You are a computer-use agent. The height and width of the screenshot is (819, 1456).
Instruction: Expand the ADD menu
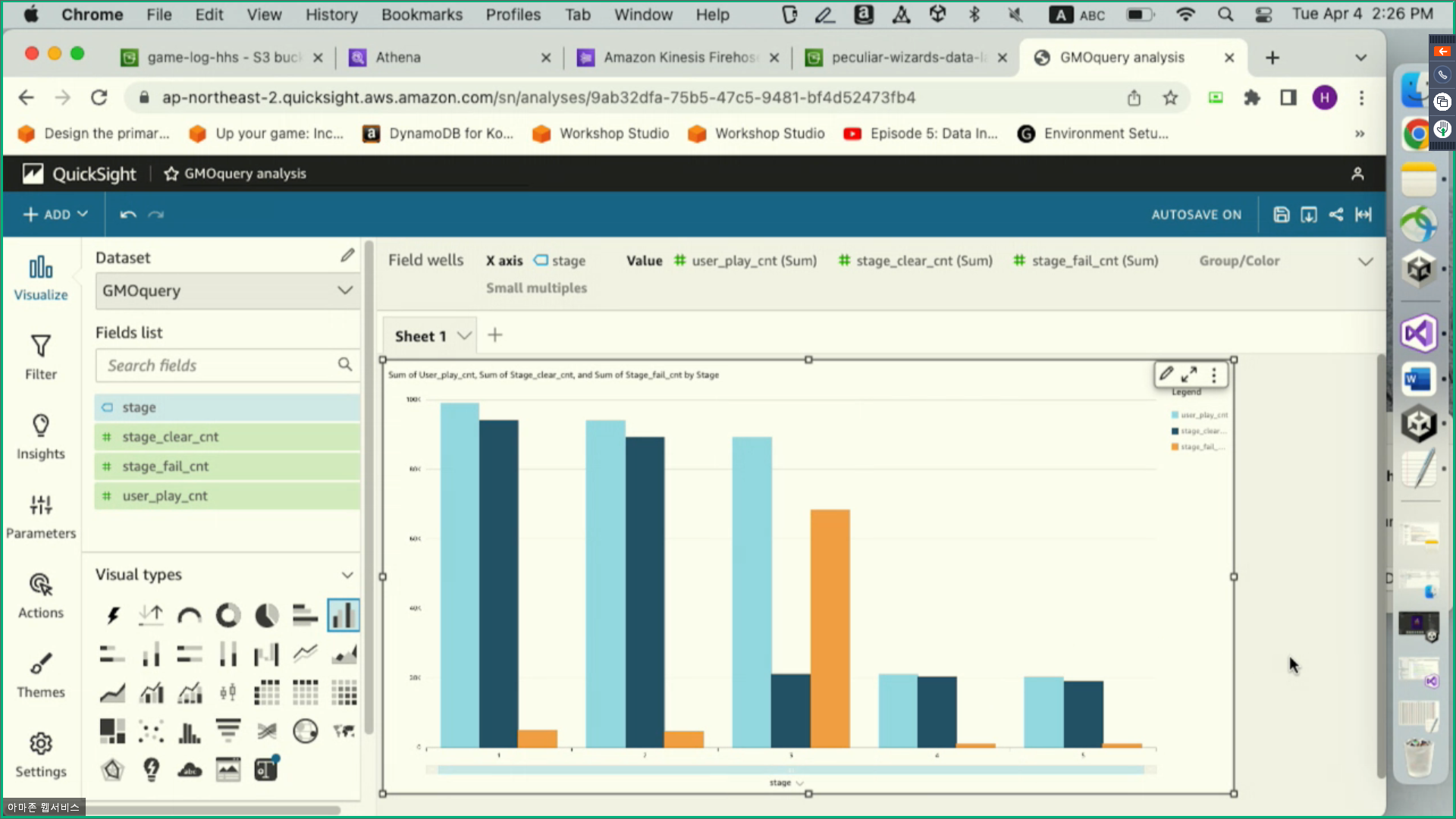tap(56, 215)
